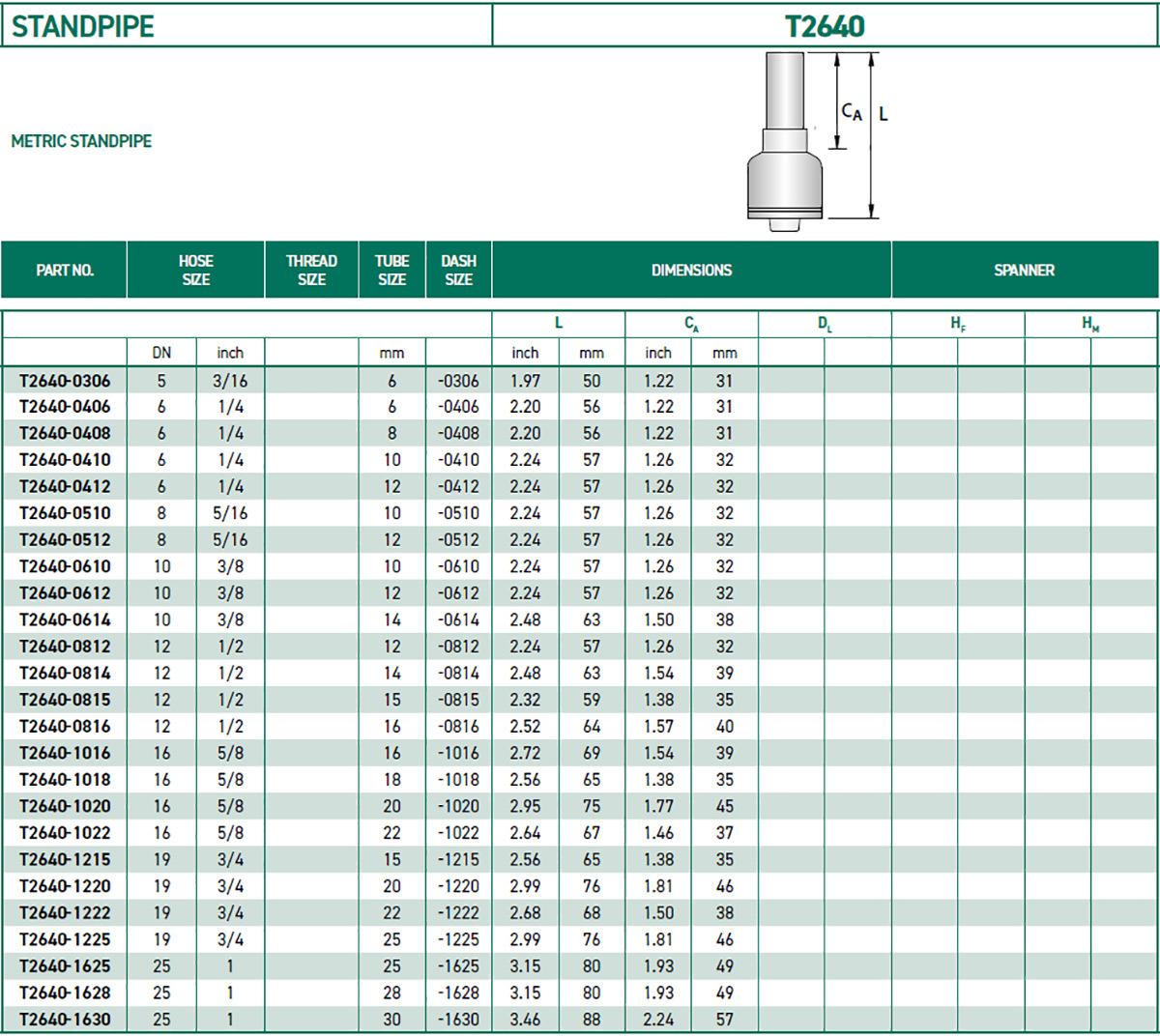Click dash size -1020
1160x1036 pixels.
(458, 806)
